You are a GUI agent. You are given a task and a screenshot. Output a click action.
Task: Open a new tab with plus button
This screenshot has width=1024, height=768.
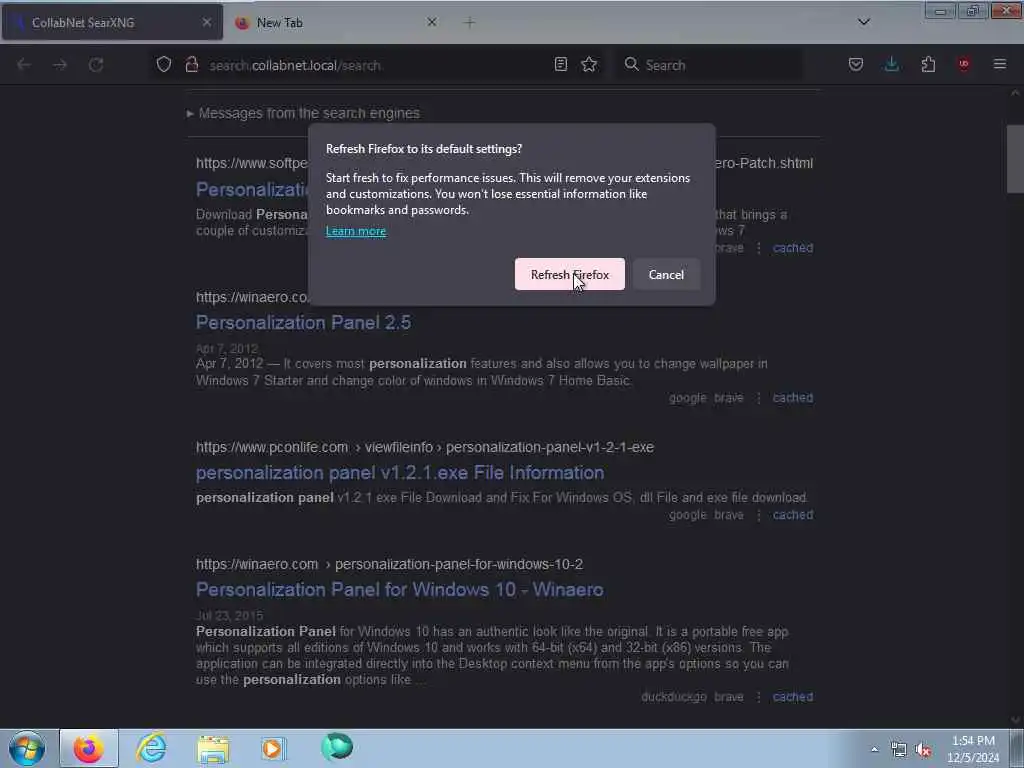coord(470,22)
